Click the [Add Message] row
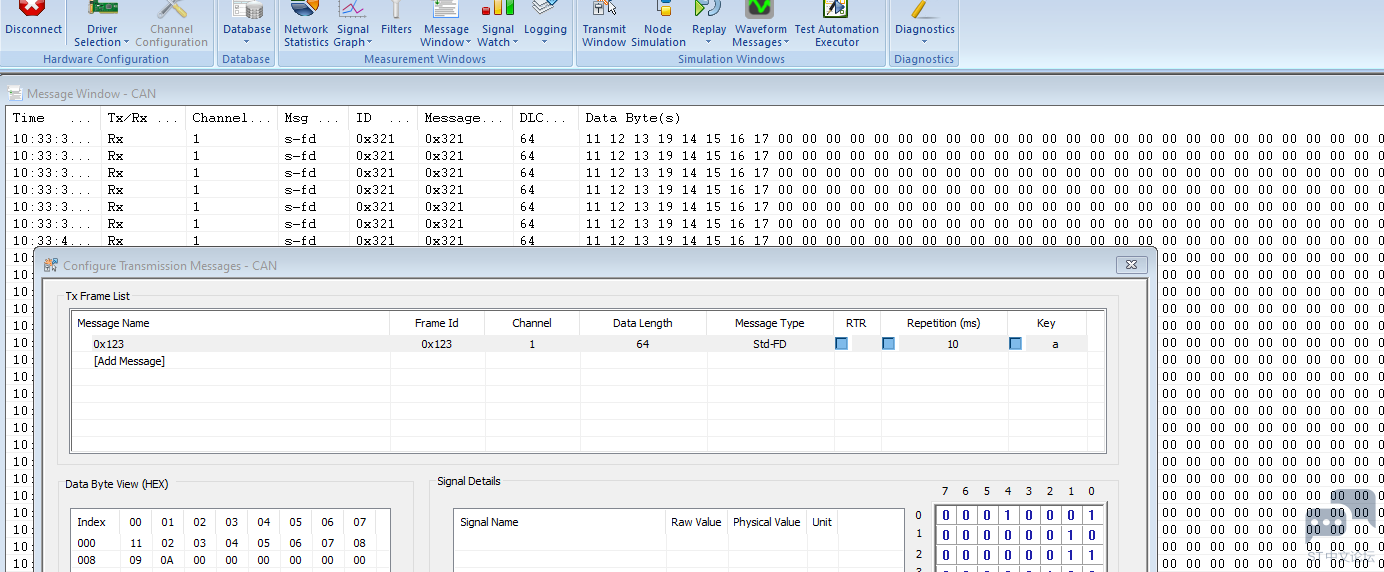This screenshot has height=572, width=1384. (x=129, y=361)
